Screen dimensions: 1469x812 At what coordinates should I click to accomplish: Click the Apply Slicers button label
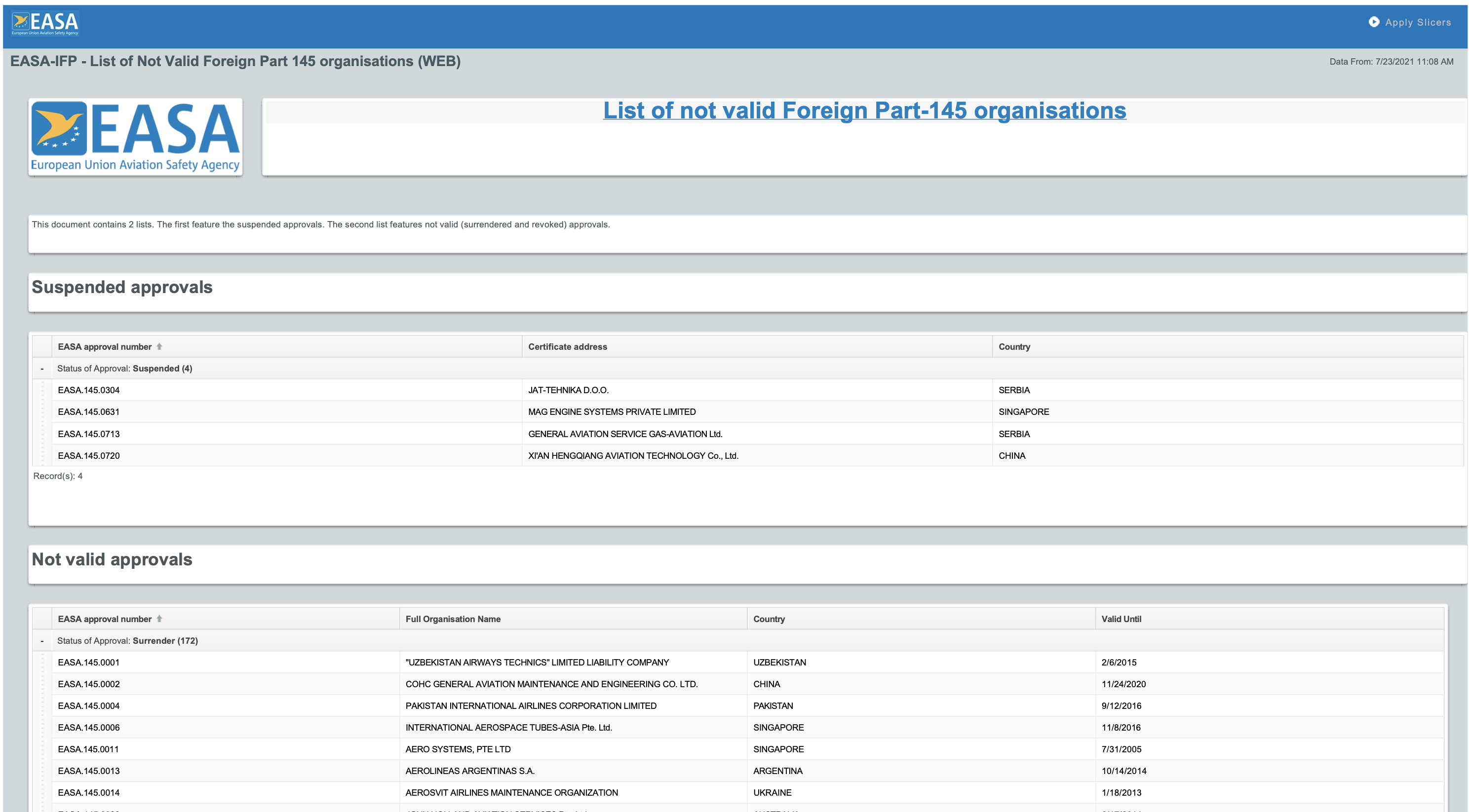[1418, 22]
